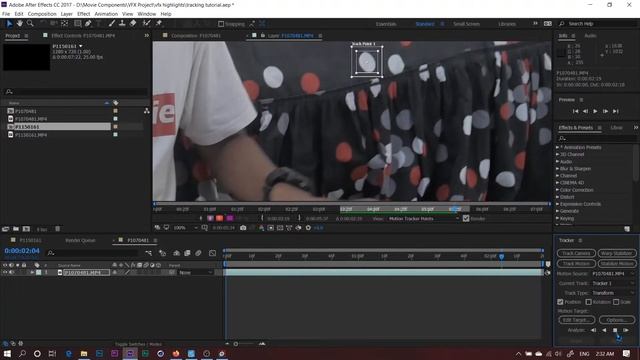Screen dimensions: 640x360
Task: Expand the Blur & Sharpen effects category
Action: coord(558,169)
